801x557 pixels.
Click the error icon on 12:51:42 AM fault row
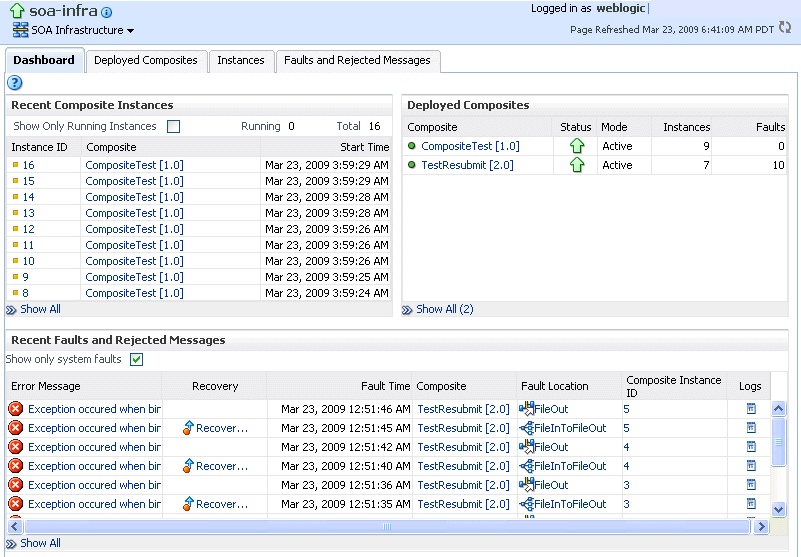point(16,447)
